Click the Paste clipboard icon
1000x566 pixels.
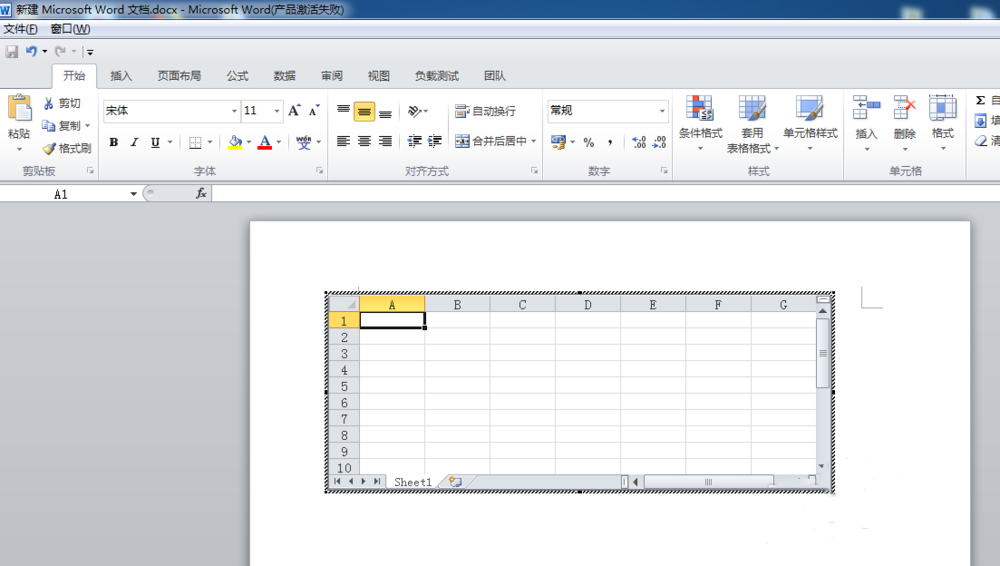[19, 108]
